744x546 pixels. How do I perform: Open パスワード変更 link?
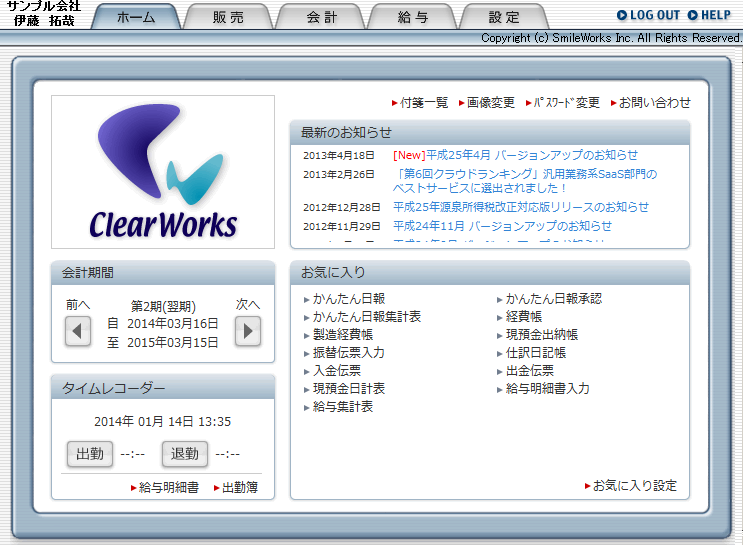coord(563,102)
